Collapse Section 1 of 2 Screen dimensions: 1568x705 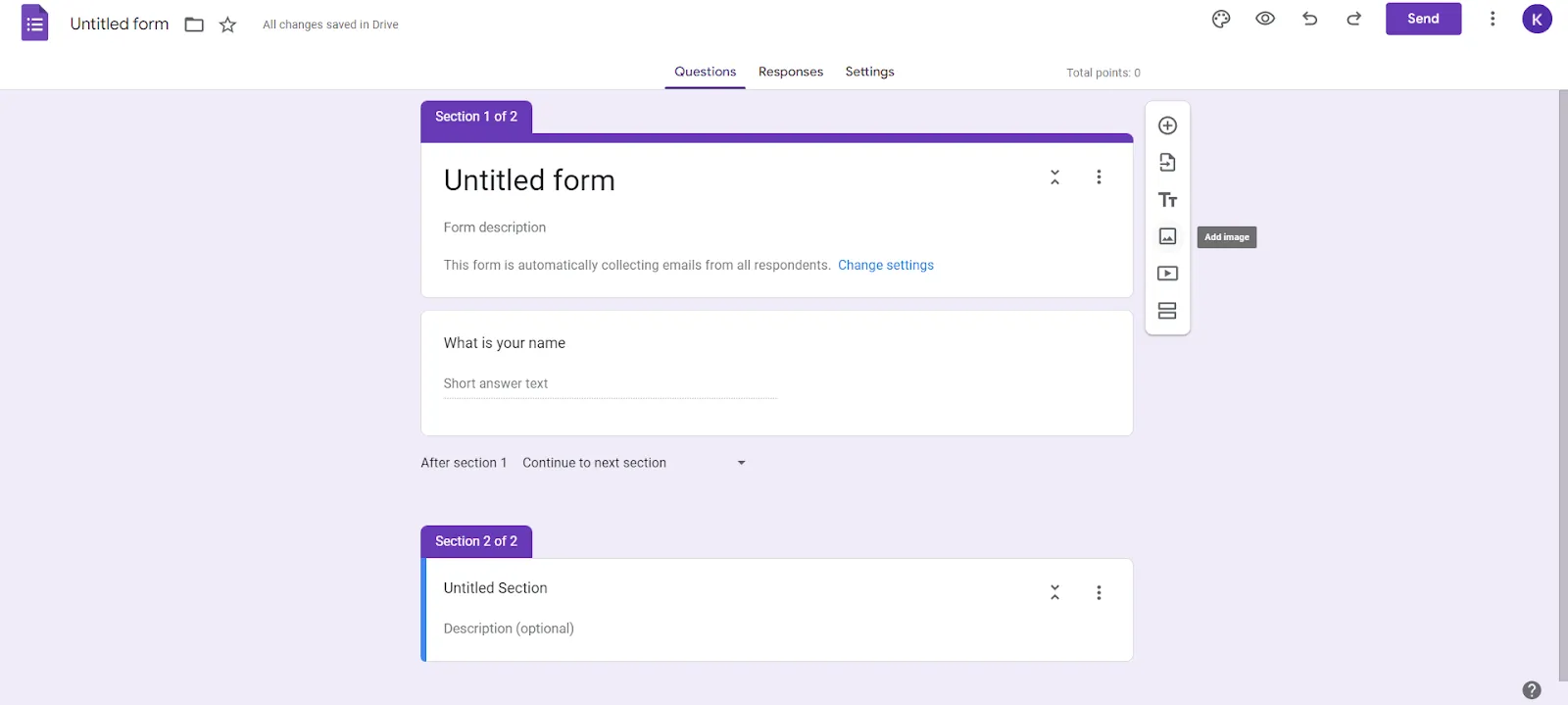(x=1054, y=177)
